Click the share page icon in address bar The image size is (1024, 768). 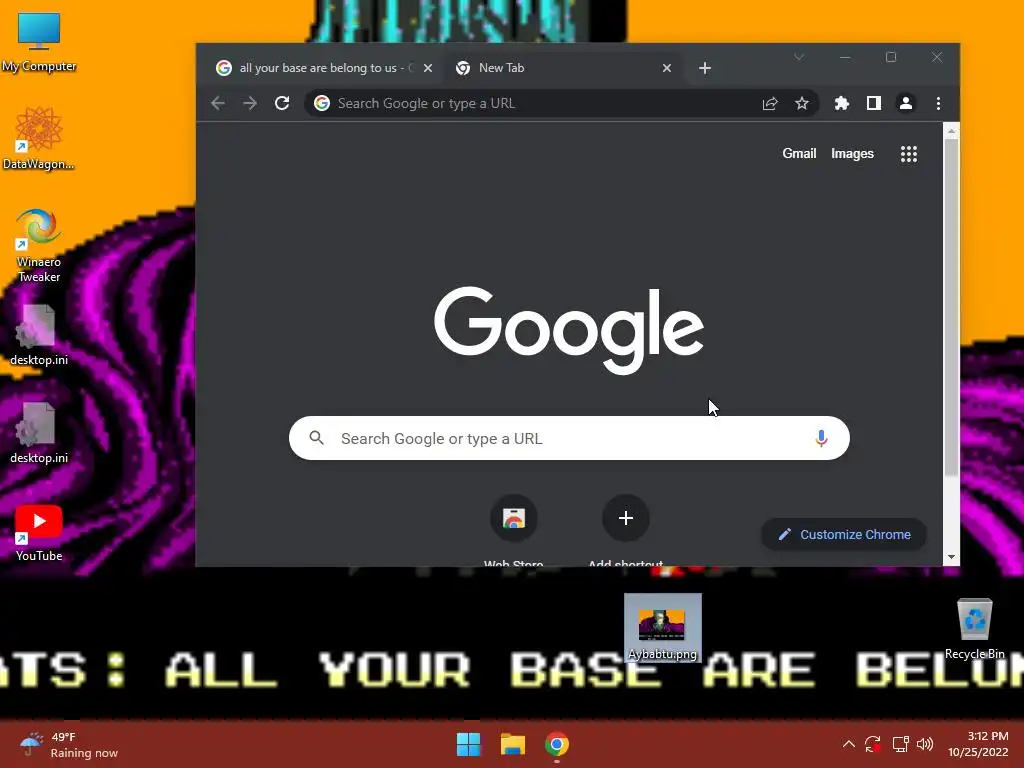[770, 103]
